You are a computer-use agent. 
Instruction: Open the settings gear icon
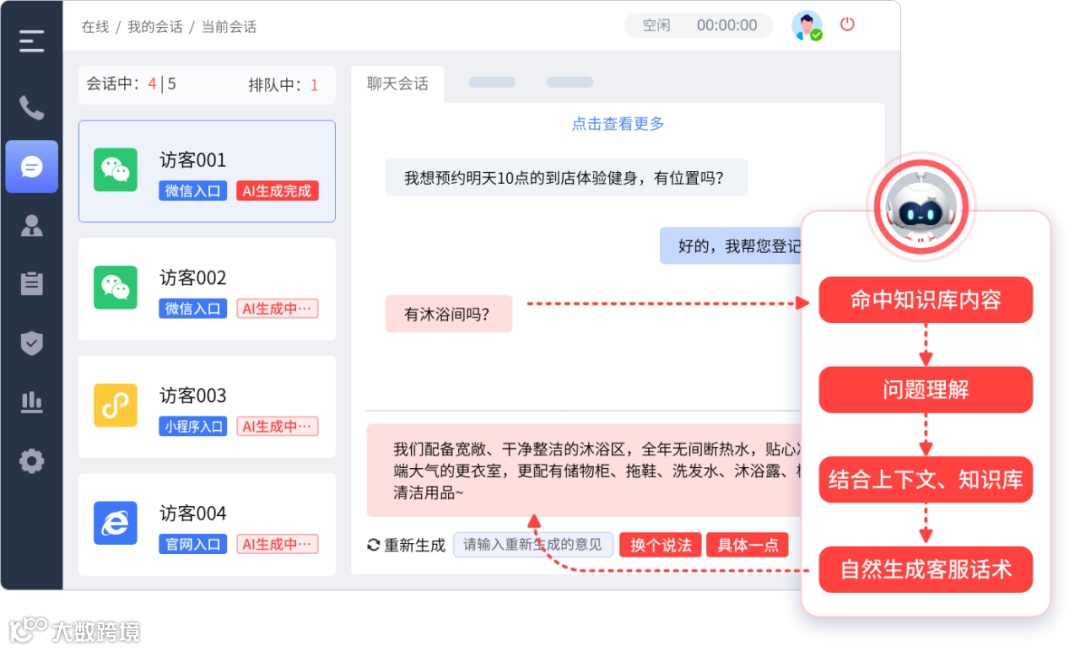click(x=31, y=461)
